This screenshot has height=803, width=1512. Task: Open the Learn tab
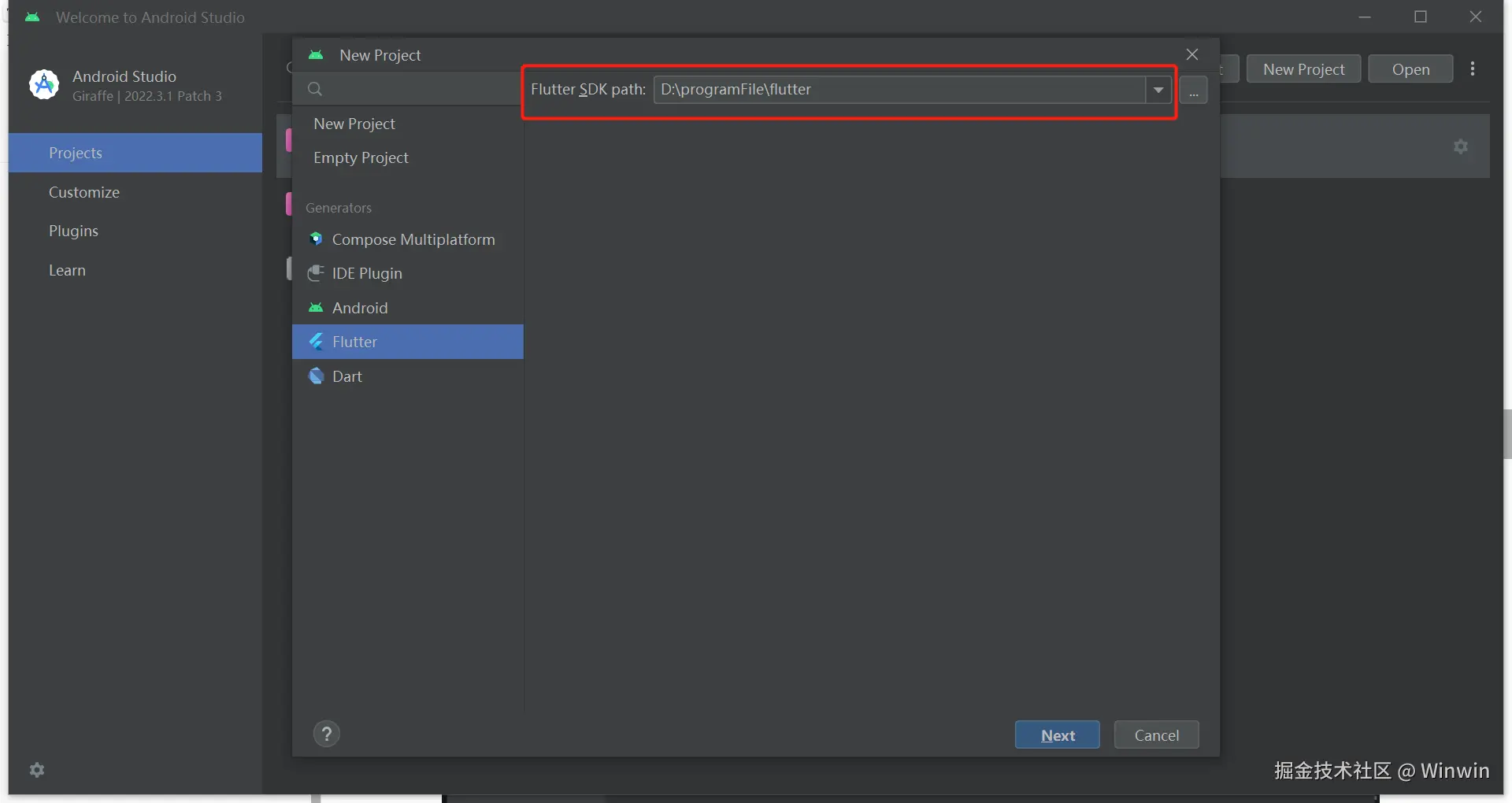(x=135, y=270)
